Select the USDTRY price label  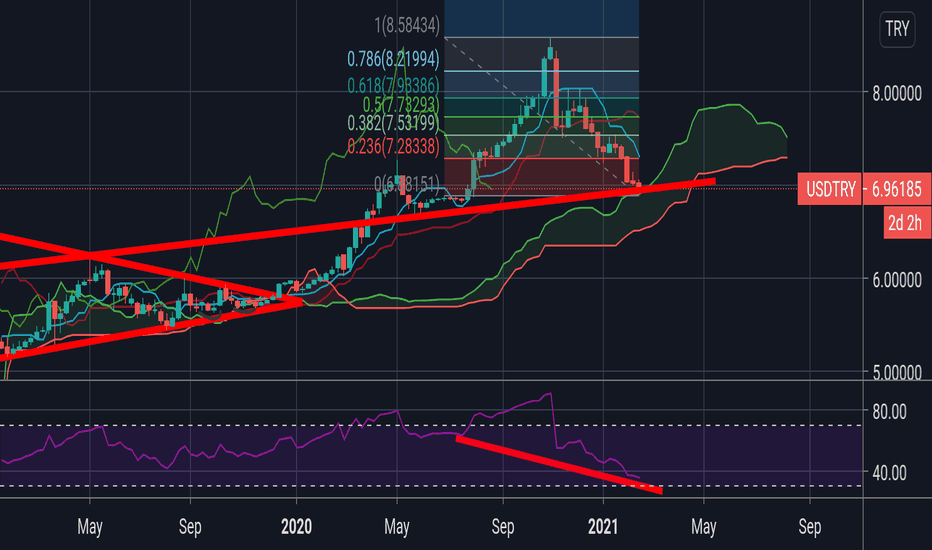830,189
